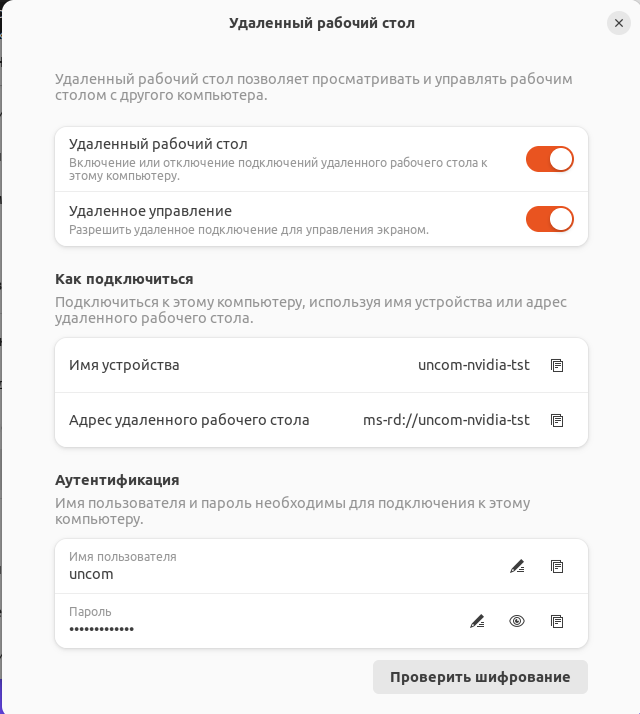Click the uncom-nvidia-tst device name value
Screen dimensions: 640x714
(x=474, y=365)
